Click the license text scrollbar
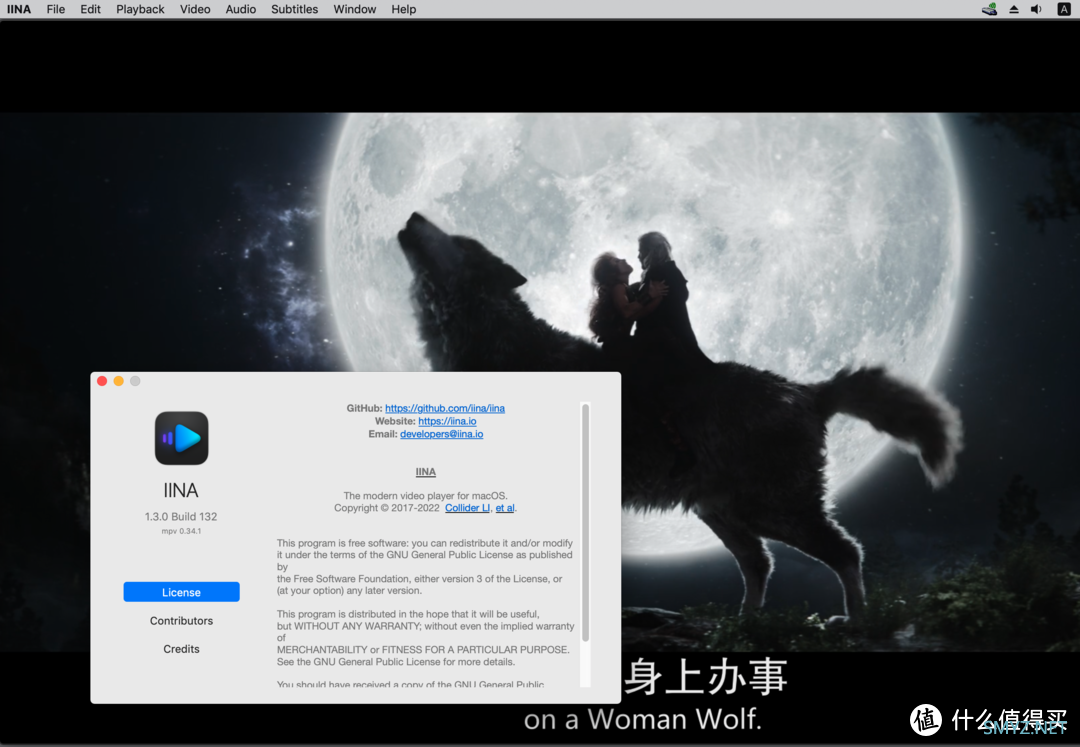Viewport: 1080px width, 747px height. [x=585, y=523]
